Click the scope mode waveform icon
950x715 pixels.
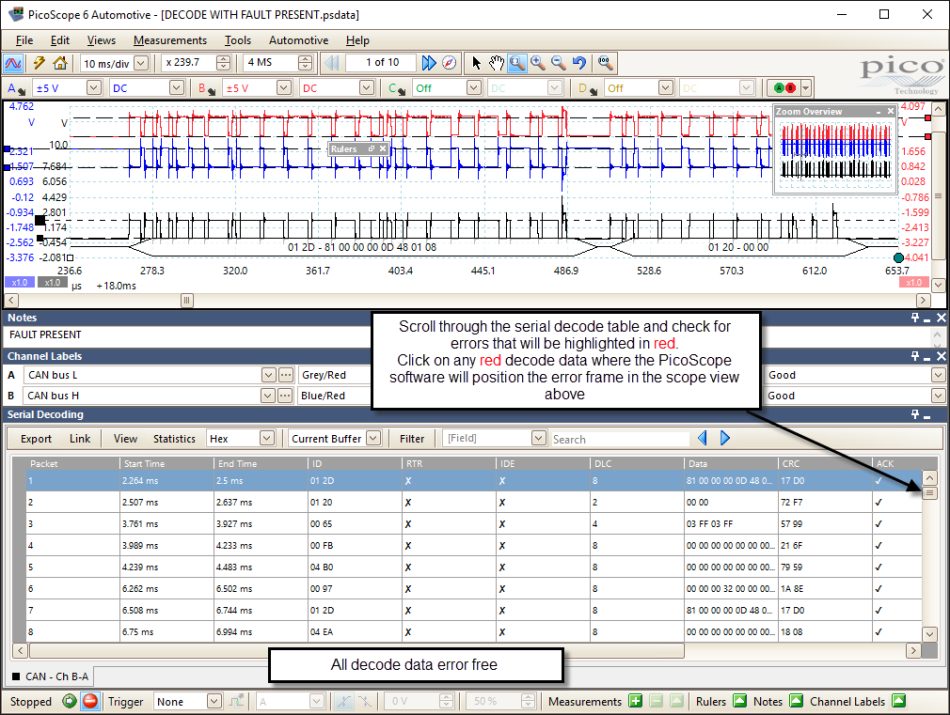(x=13, y=63)
